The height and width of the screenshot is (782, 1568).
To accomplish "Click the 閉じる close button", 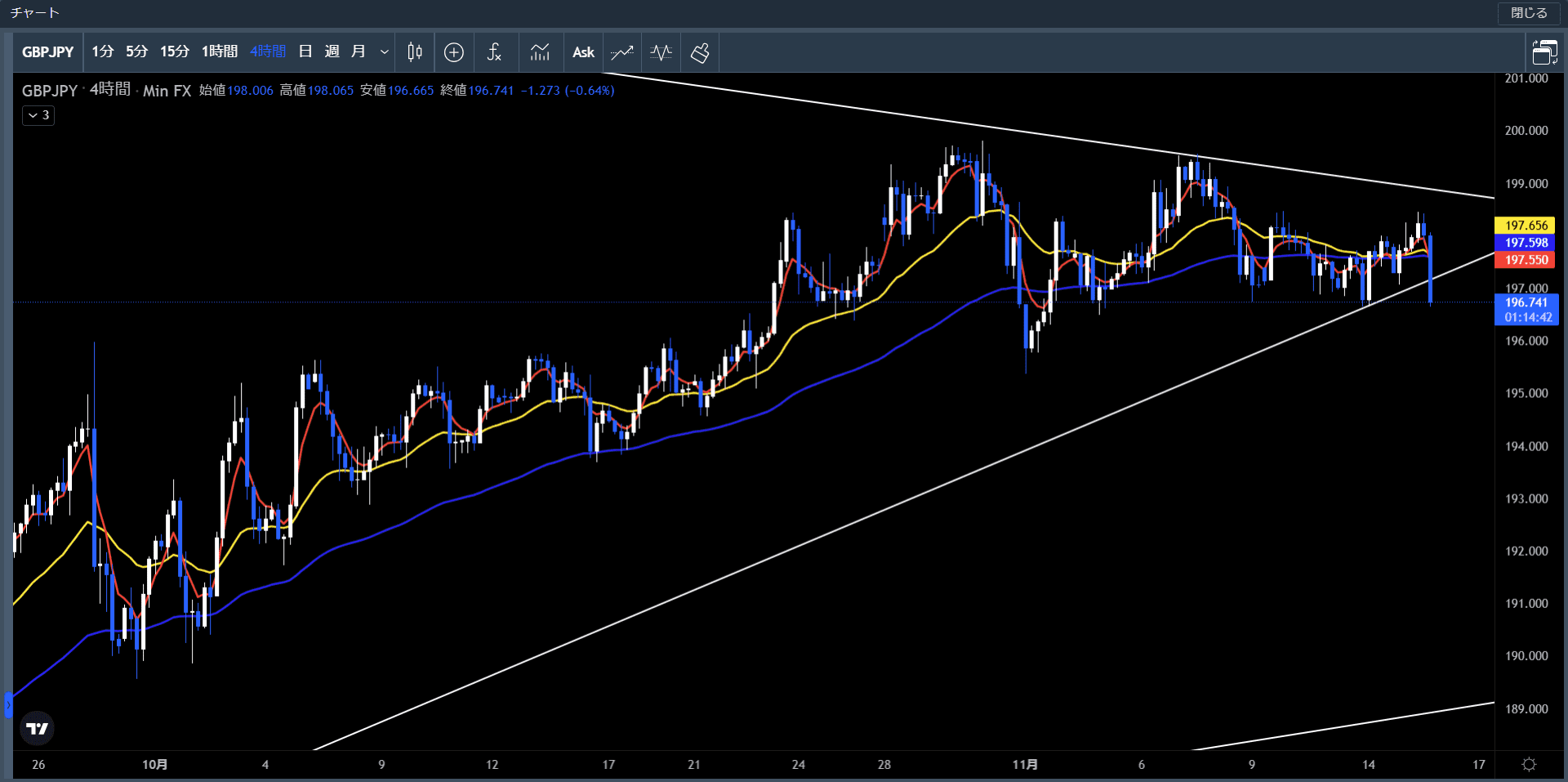I will [x=1529, y=13].
